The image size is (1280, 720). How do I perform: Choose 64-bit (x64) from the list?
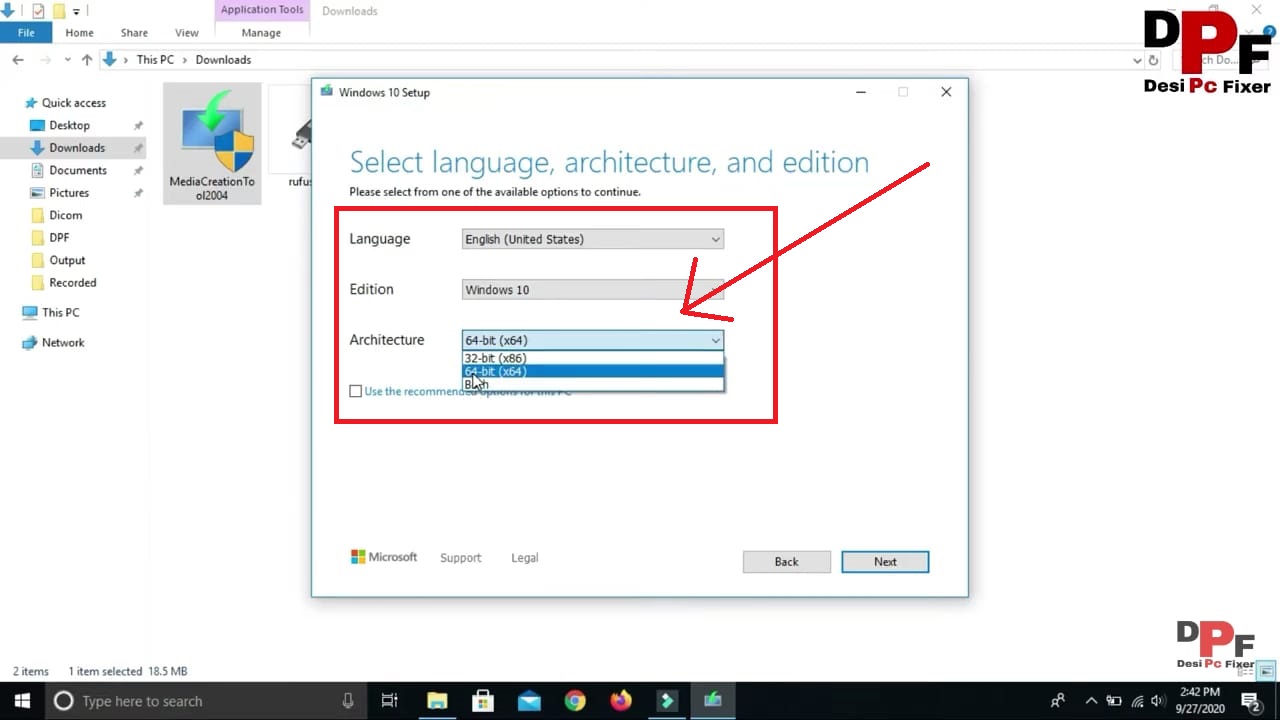592,371
